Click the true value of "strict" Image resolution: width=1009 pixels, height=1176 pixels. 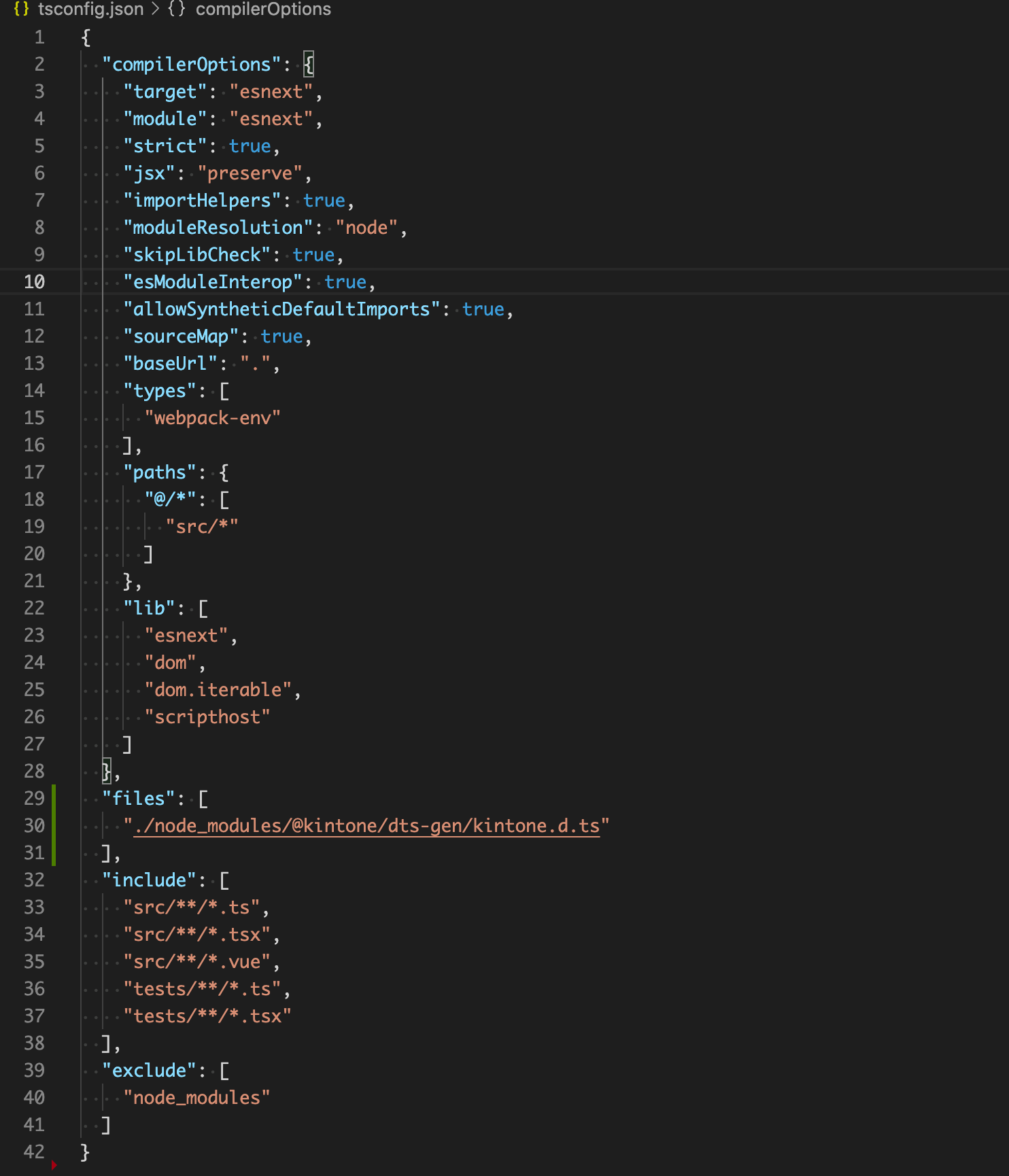click(250, 146)
